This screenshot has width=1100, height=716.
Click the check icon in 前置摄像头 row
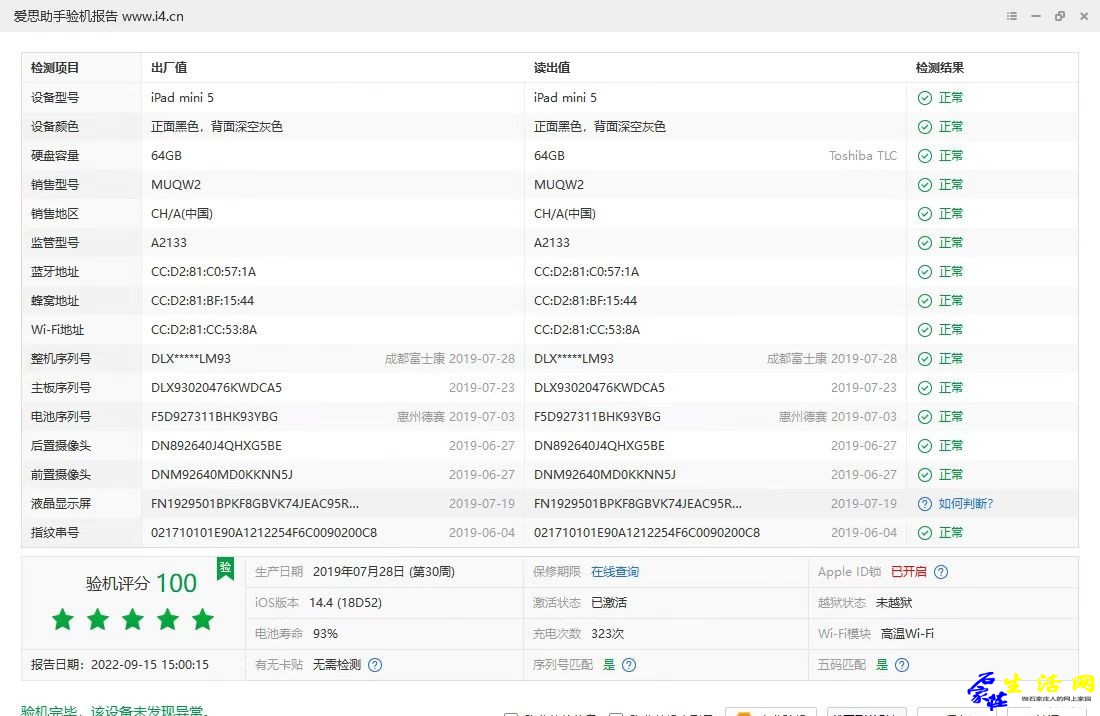tap(925, 475)
